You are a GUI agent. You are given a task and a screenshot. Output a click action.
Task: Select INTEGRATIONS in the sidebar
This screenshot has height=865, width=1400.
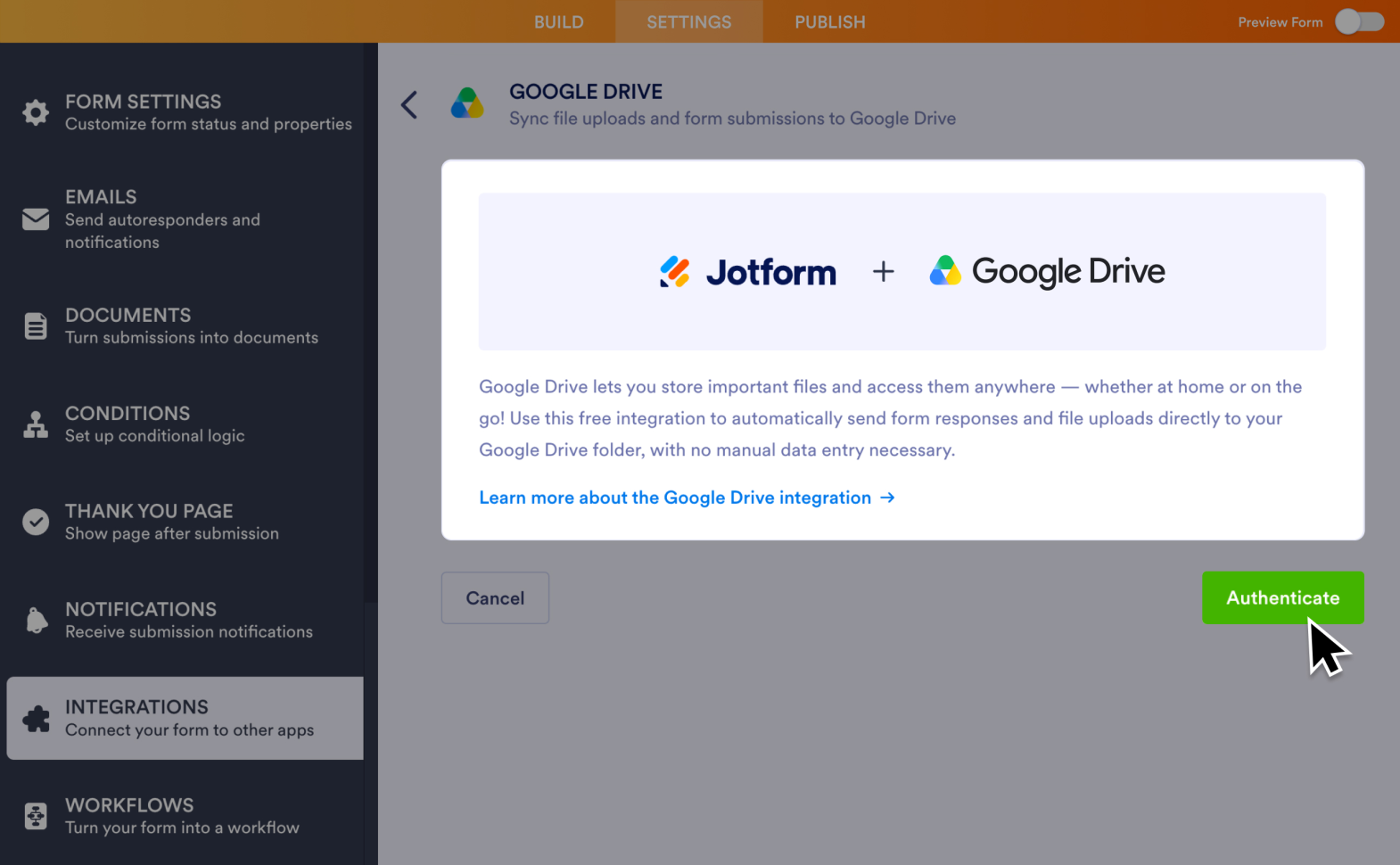click(x=185, y=718)
